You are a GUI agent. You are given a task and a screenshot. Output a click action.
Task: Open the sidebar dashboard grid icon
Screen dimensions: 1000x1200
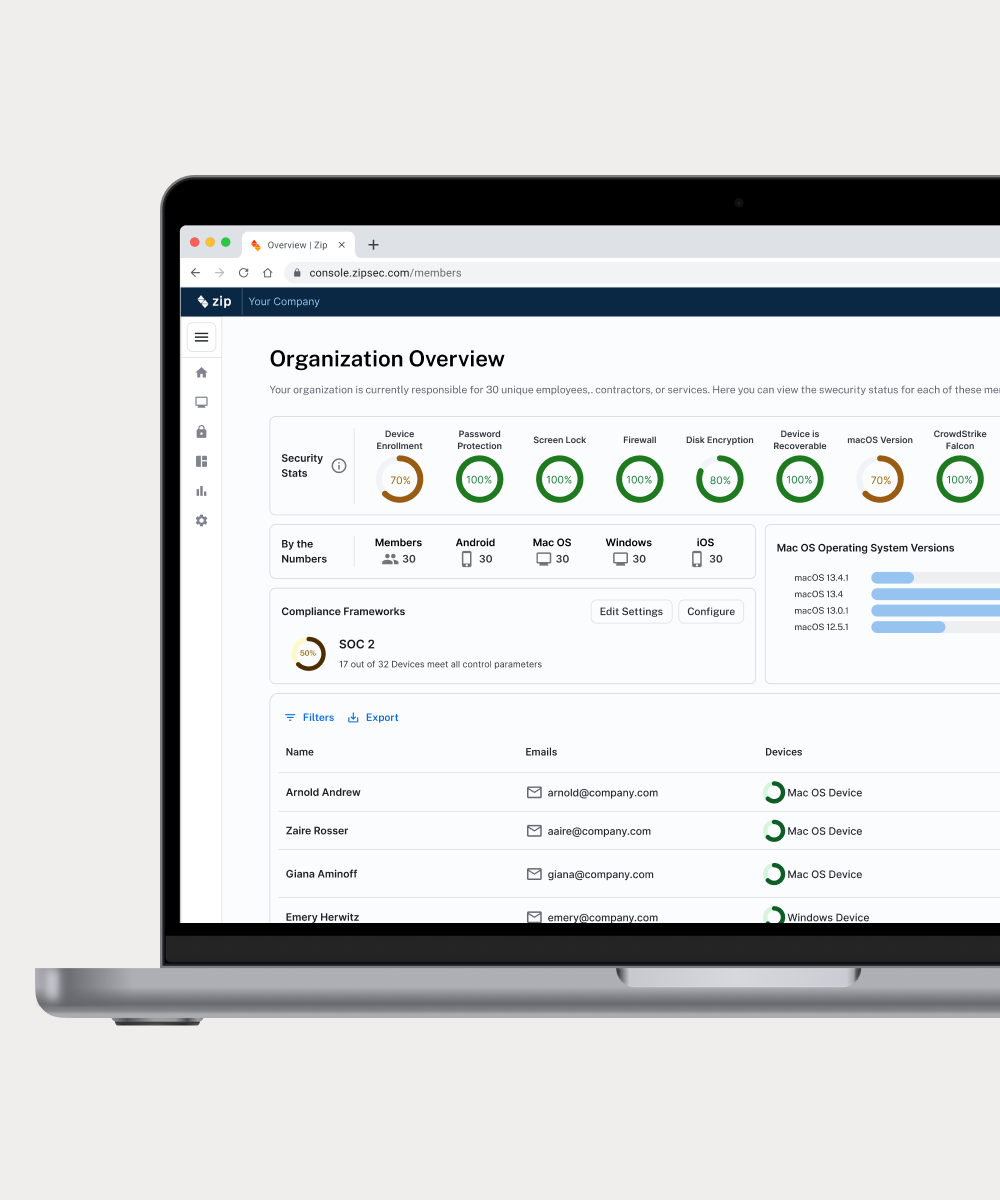tap(201, 461)
